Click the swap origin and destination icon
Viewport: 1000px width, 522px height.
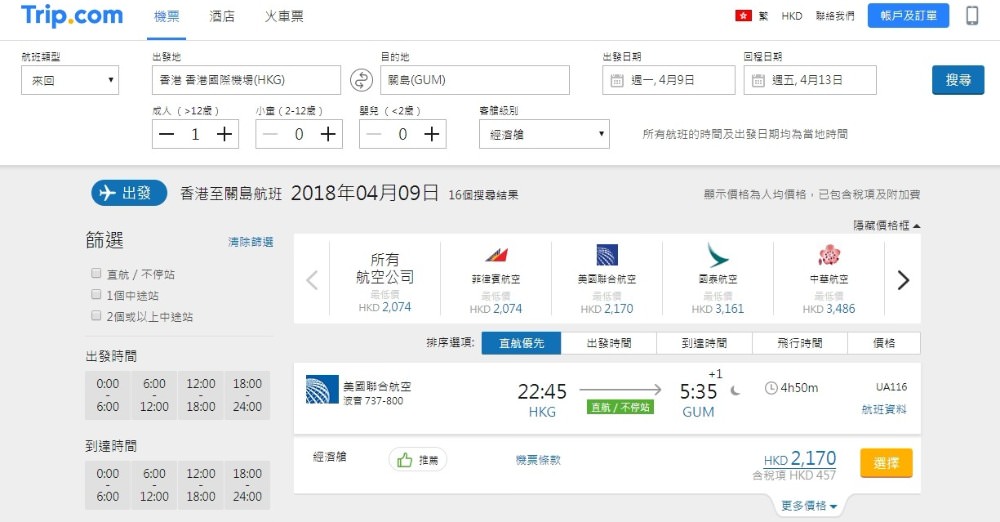[360, 80]
